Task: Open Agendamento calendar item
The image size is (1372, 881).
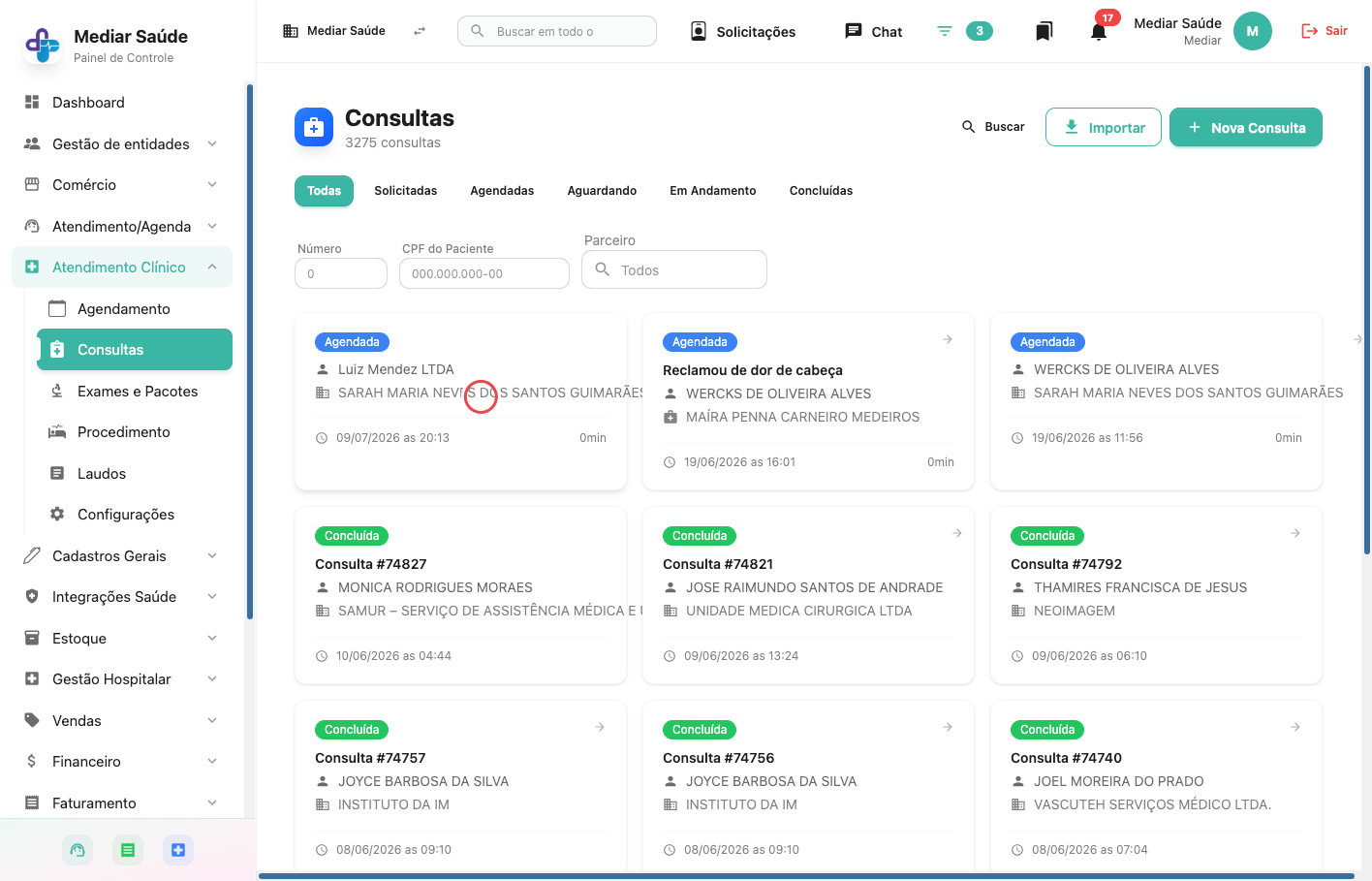Action: (135, 309)
